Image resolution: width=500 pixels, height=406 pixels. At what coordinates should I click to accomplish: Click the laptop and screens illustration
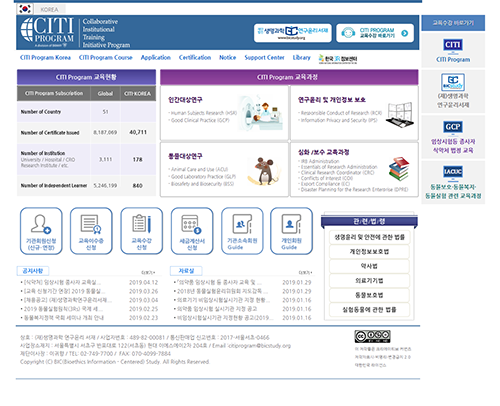point(400,114)
